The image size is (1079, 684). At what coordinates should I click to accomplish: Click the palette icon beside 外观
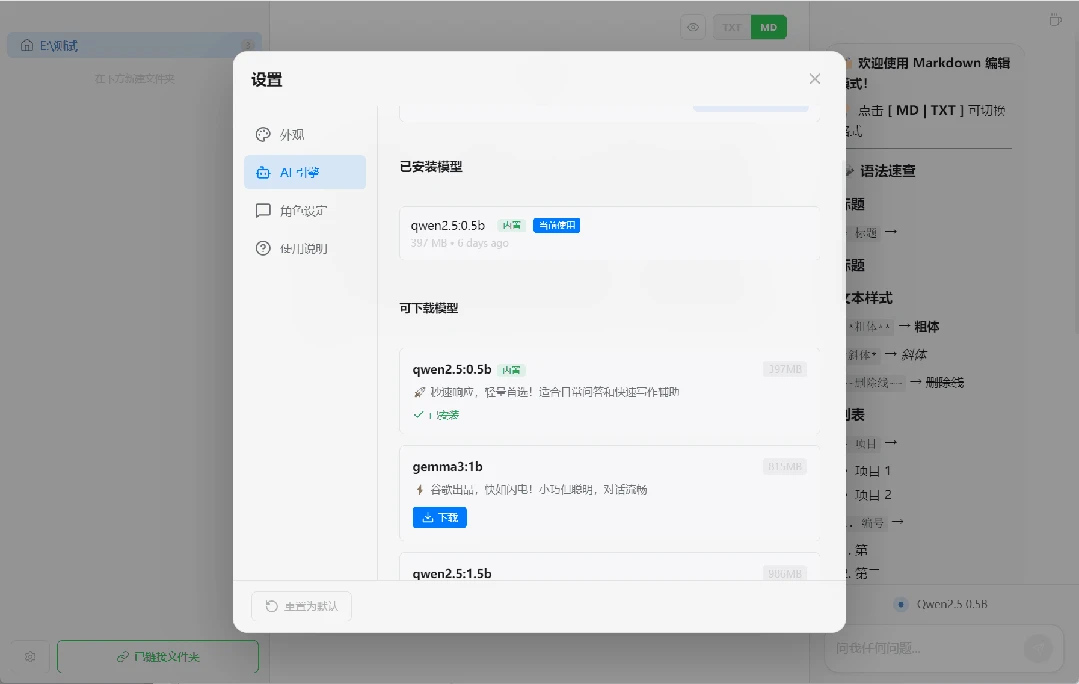click(x=263, y=134)
